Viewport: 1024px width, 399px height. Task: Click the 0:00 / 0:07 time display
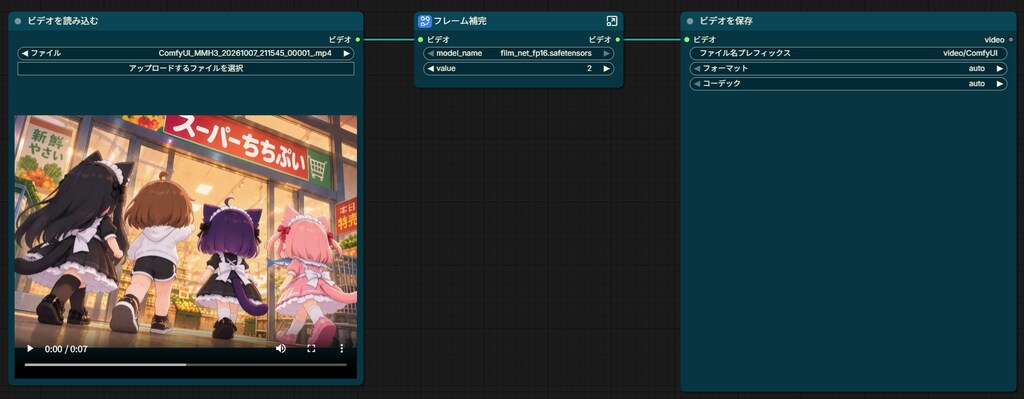[x=66, y=349]
